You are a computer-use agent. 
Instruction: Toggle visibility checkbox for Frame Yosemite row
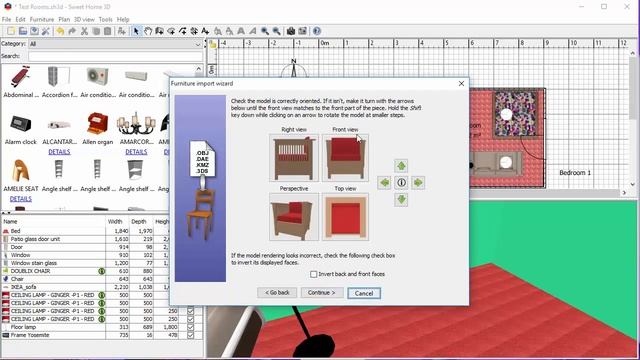(x=191, y=335)
